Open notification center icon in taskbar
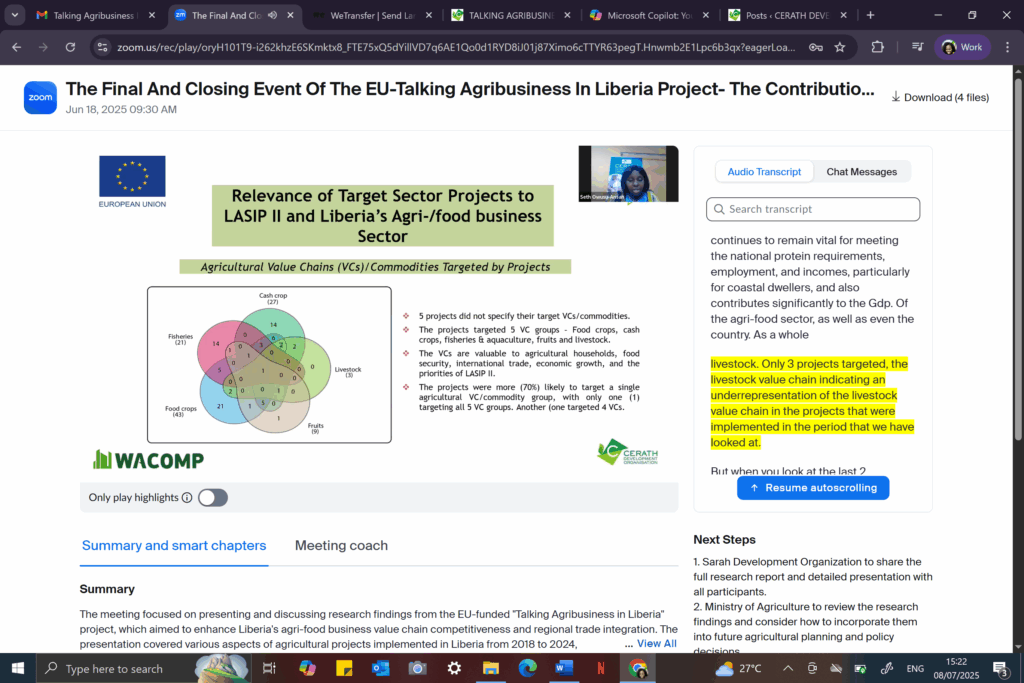The width and height of the screenshot is (1024, 683). 1001,668
